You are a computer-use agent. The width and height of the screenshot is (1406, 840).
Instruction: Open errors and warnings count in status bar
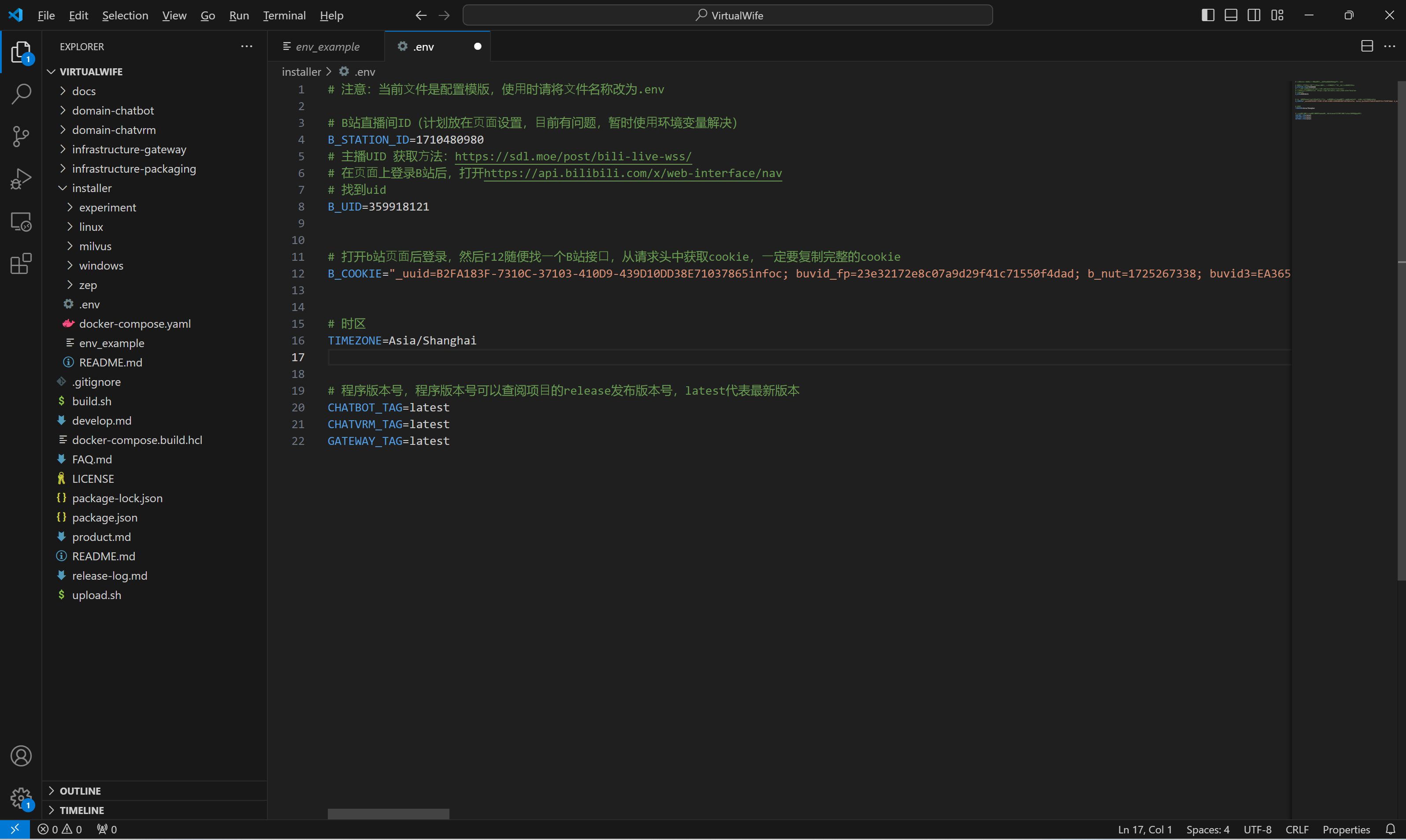point(59,829)
